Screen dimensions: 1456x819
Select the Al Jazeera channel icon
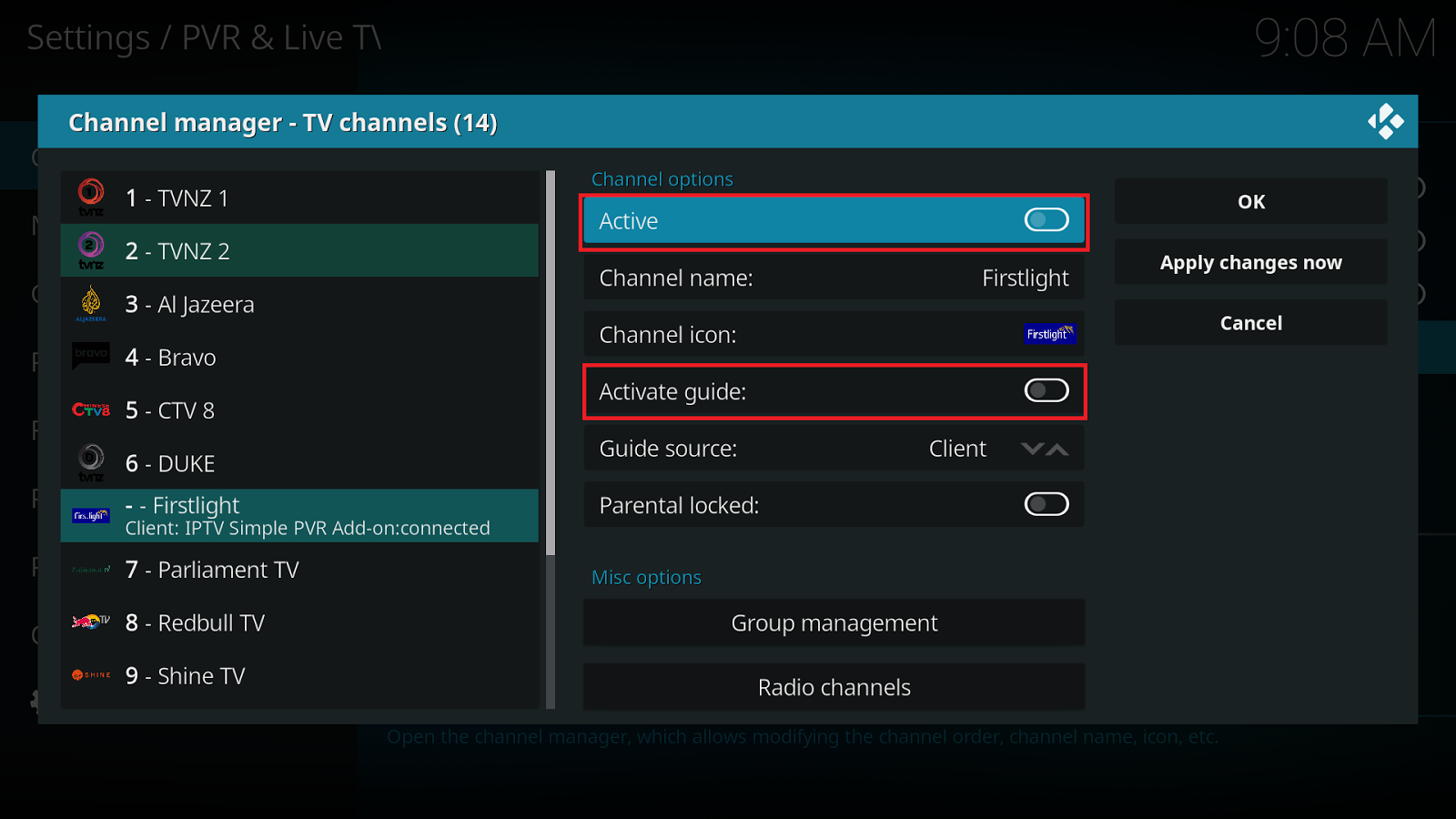tap(90, 303)
